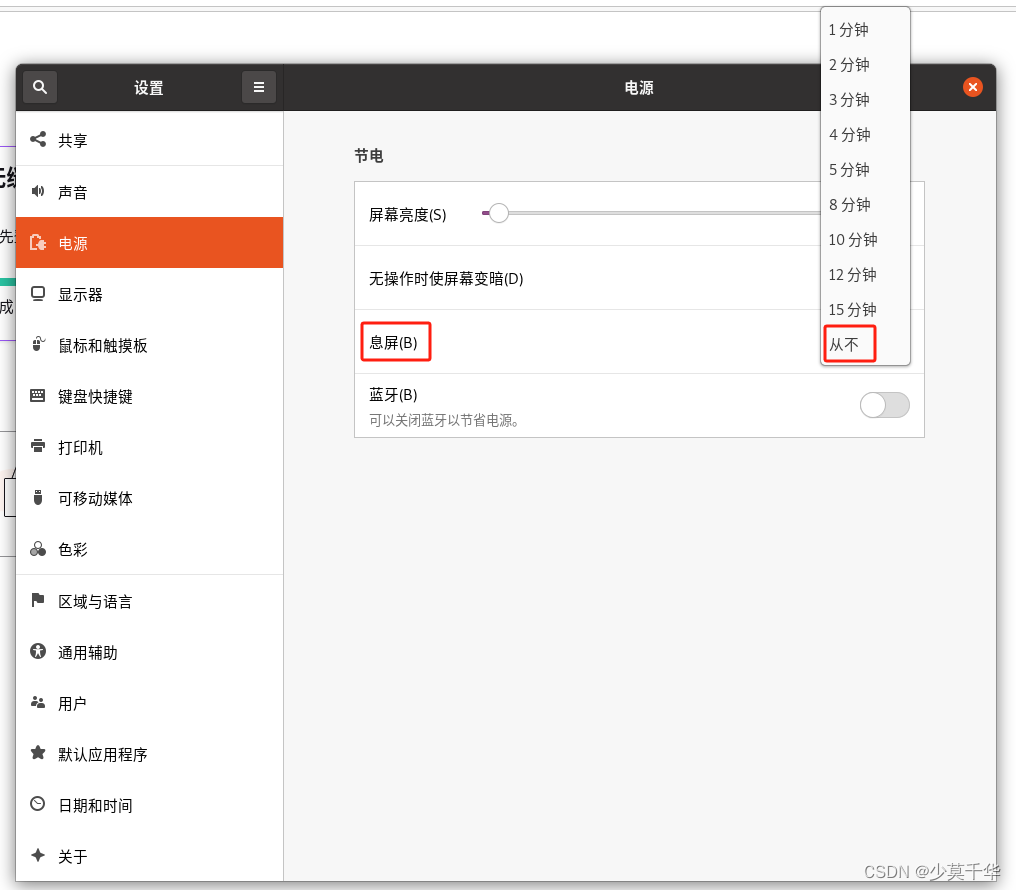Open the 息屏(B) dropdown
This screenshot has height=890, width=1016.
click(396, 341)
